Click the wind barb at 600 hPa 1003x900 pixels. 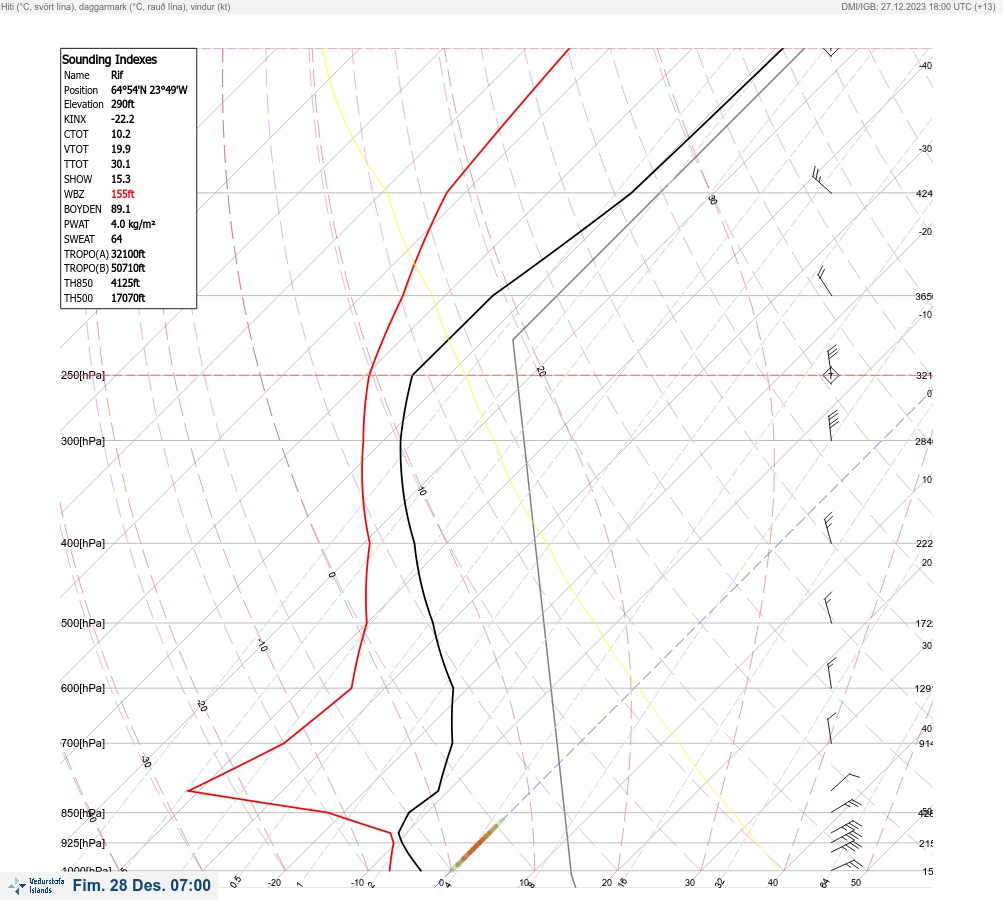pyautogui.click(x=831, y=674)
